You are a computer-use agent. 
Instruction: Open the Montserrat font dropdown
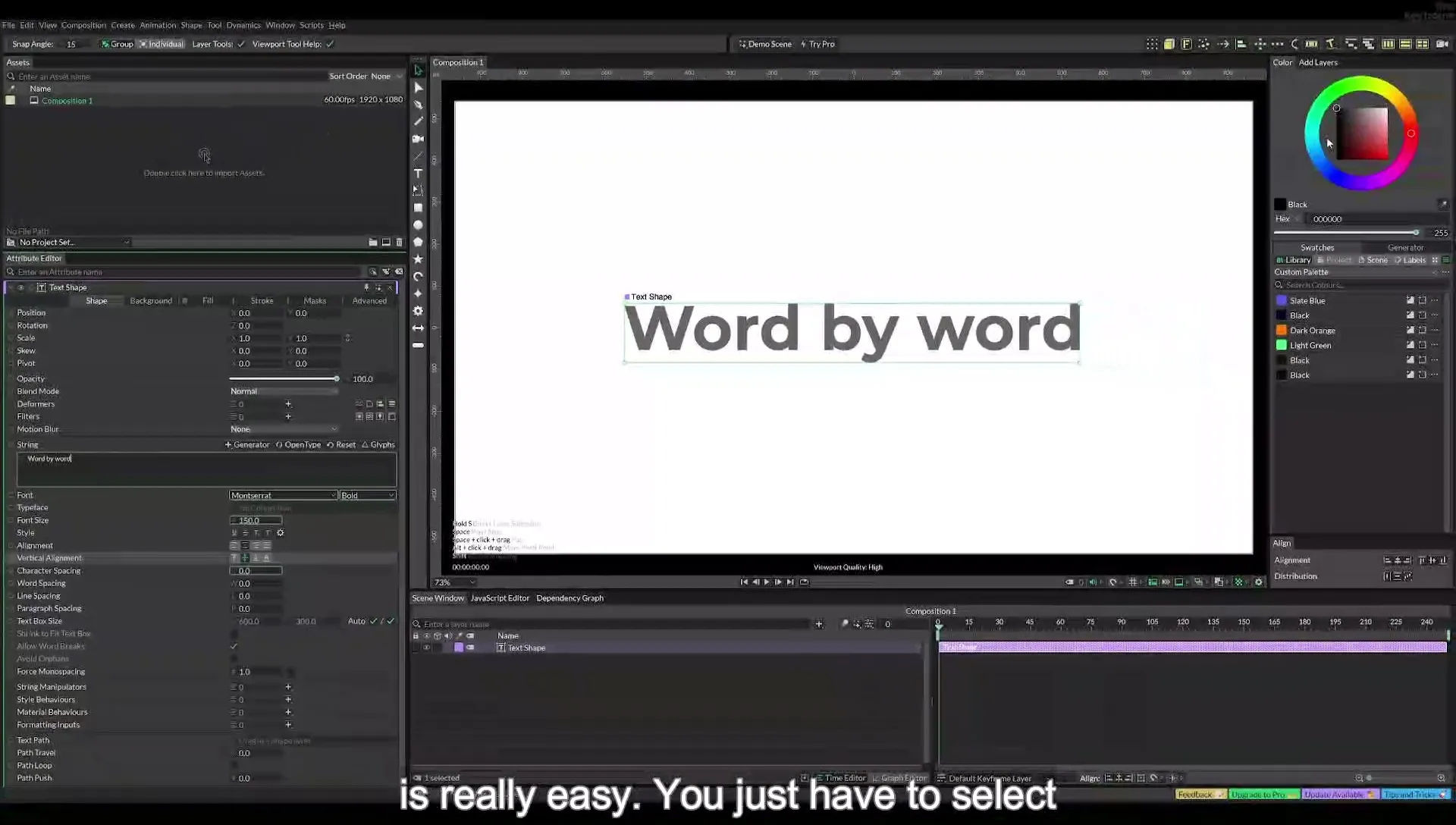283,496
